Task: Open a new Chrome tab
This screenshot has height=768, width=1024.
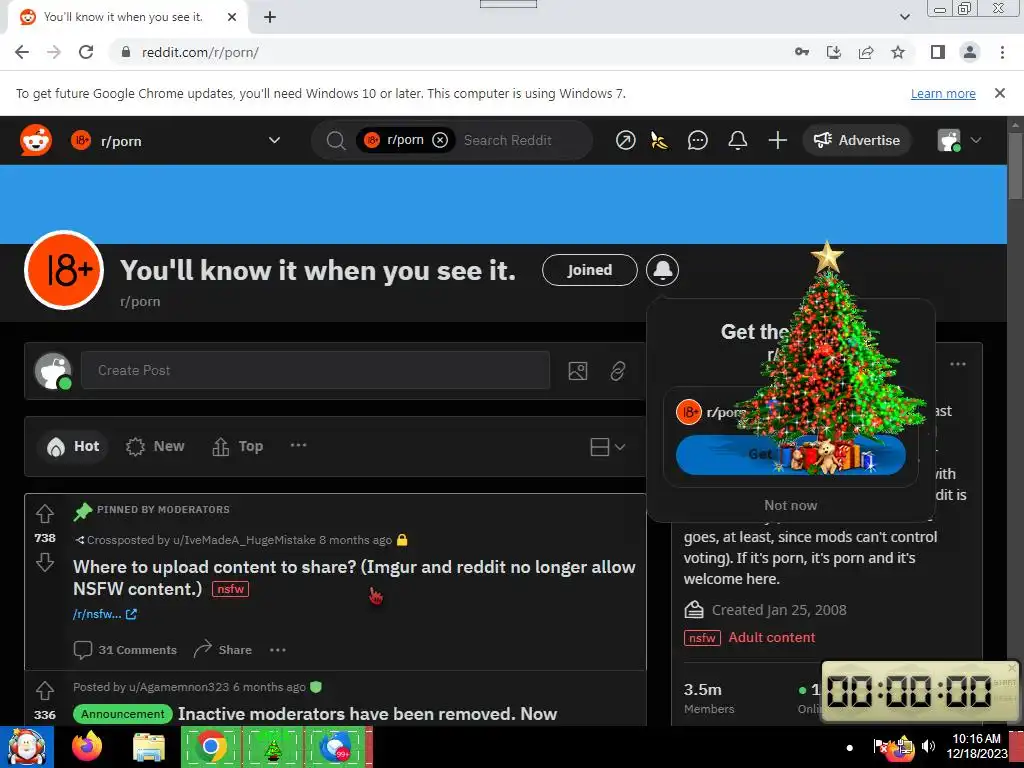Action: 270,17
